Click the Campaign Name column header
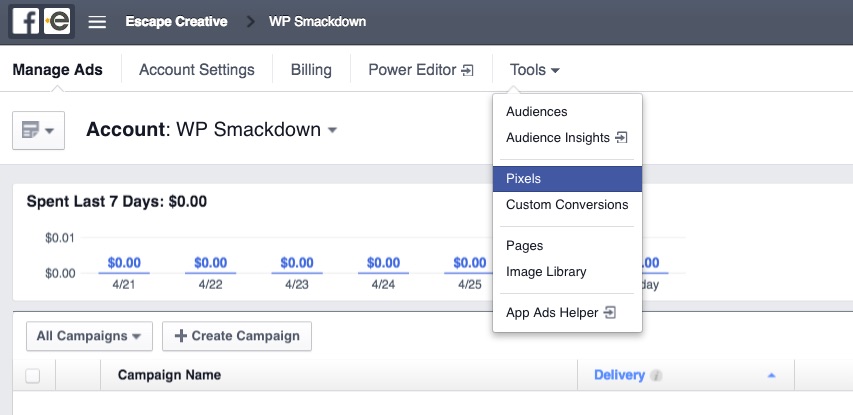 click(x=169, y=375)
